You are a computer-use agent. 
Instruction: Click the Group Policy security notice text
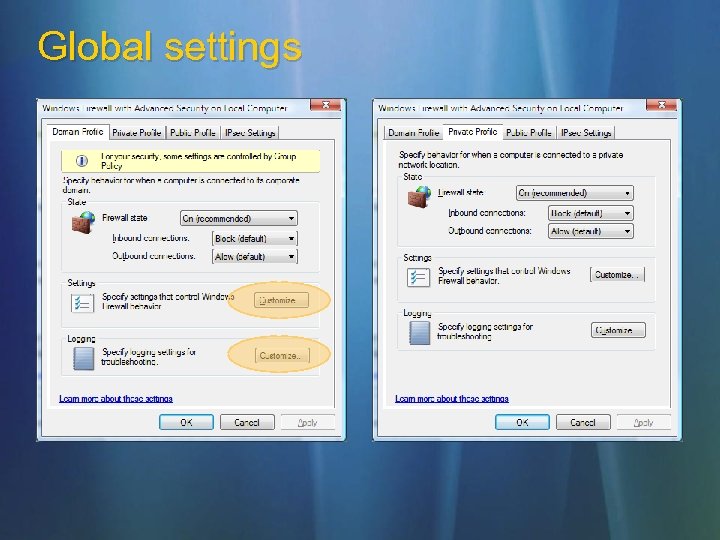click(199, 161)
